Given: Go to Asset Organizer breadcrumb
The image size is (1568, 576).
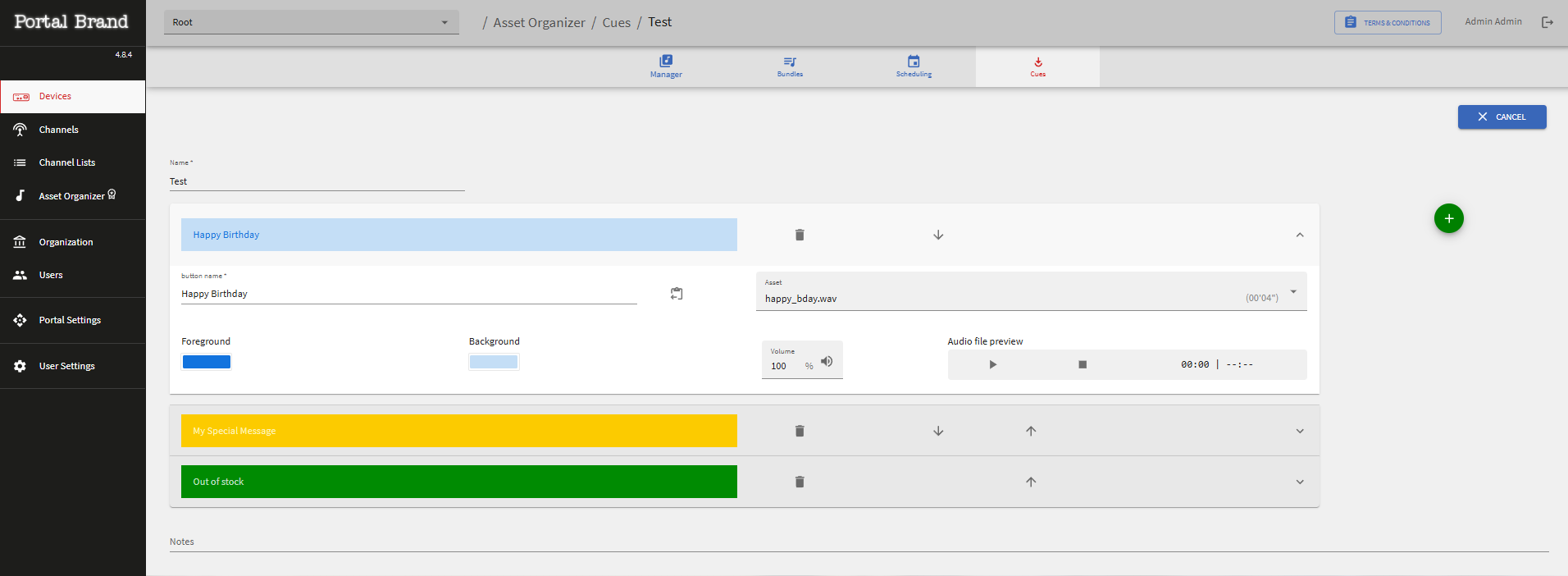Looking at the screenshot, I should [539, 23].
